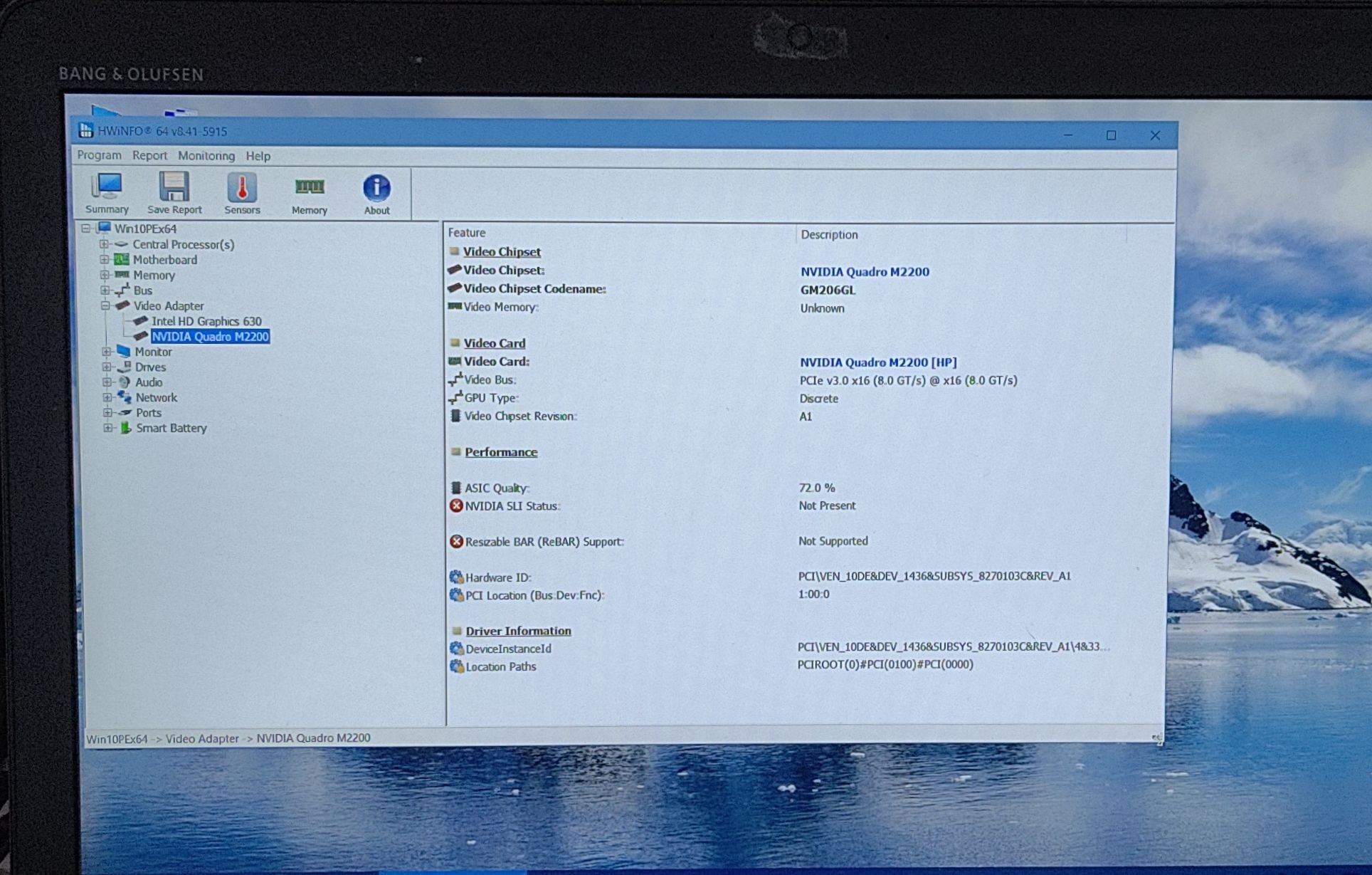This screenshot has width=1372, height=875.
Task: Click the Resizable BAR red X icon
Action: pos(457,541)
